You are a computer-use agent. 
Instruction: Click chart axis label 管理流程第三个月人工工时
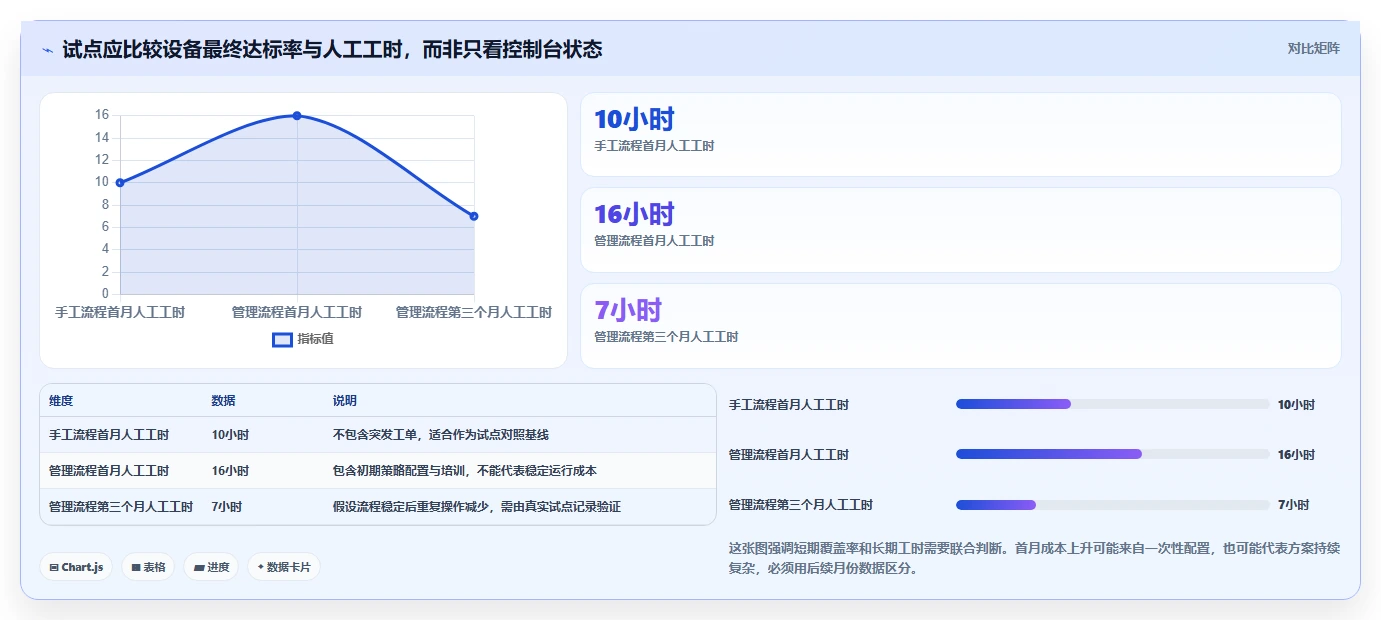(474, 313)
